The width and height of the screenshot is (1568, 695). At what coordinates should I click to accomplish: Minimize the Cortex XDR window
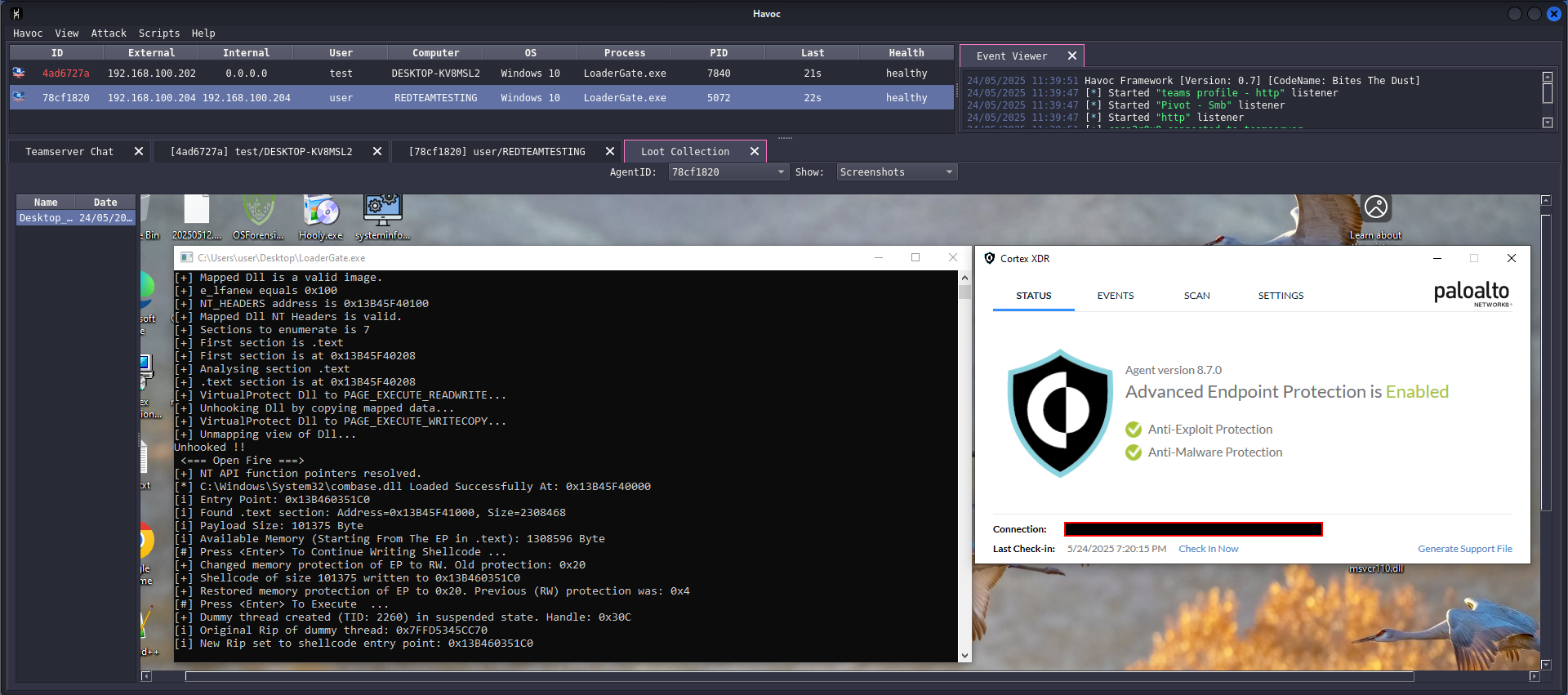1437,258
